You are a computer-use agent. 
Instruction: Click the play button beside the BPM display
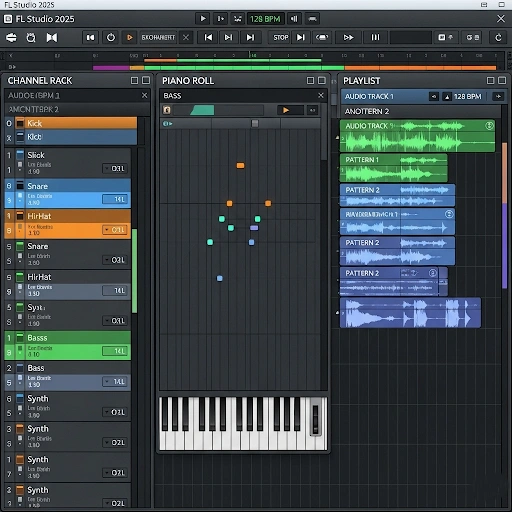tap(202, 19)
